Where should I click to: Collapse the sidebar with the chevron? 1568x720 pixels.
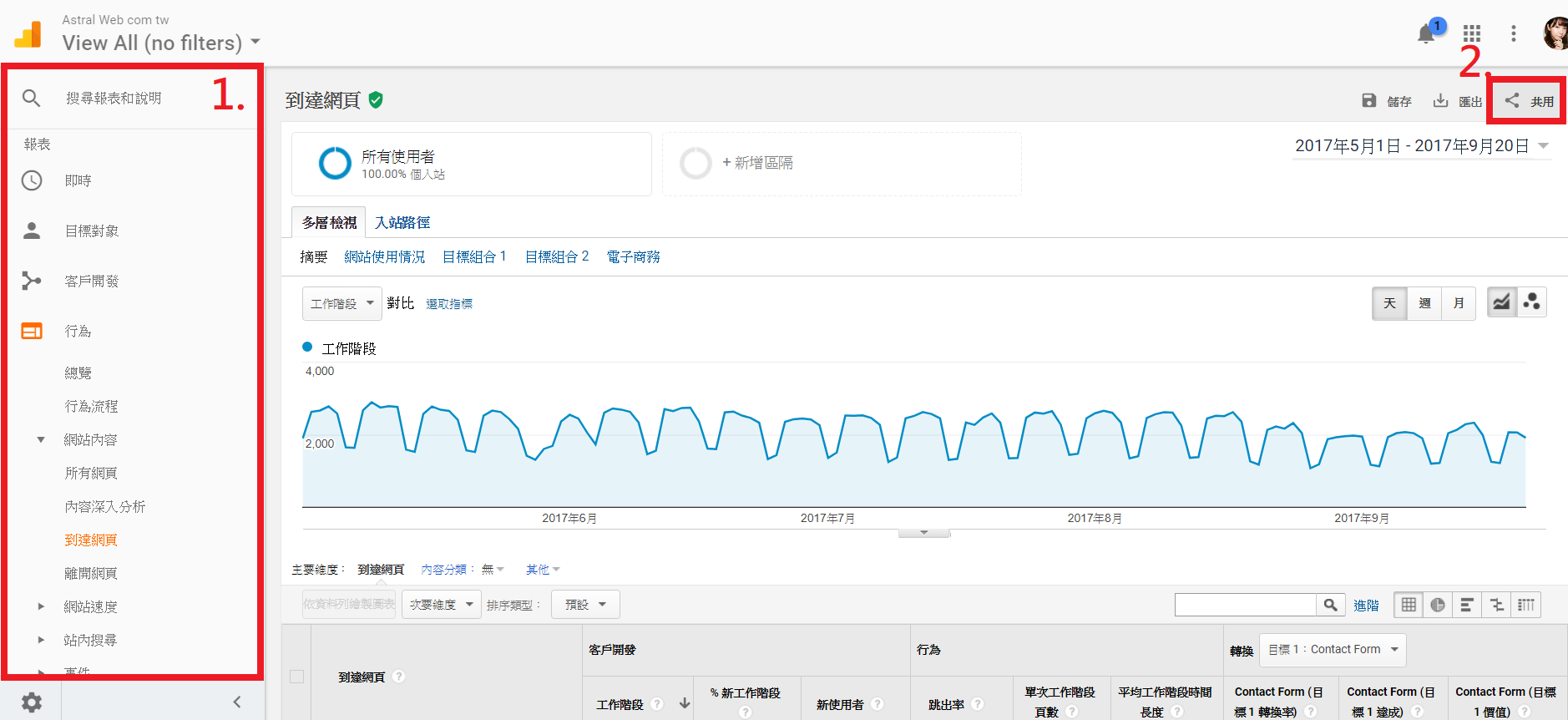coord(237,702)
